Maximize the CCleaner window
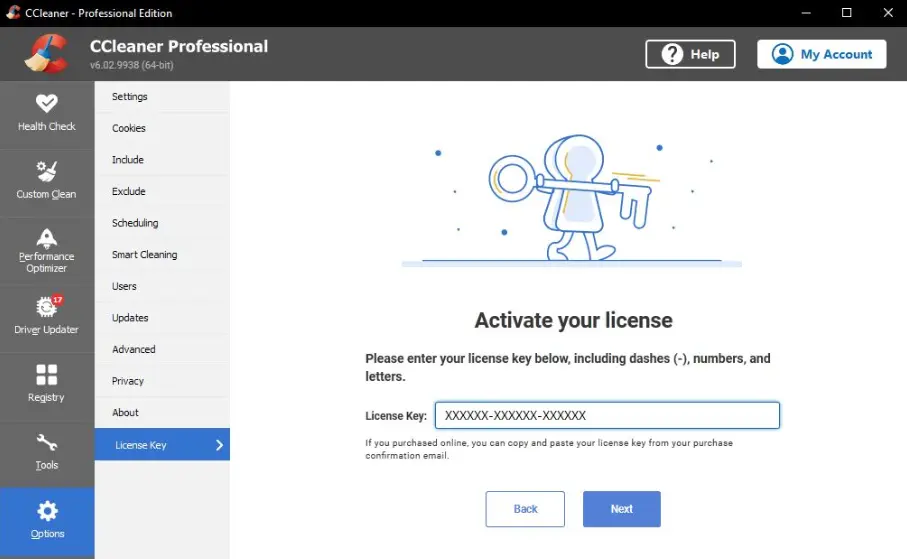 tap(846, 13)
